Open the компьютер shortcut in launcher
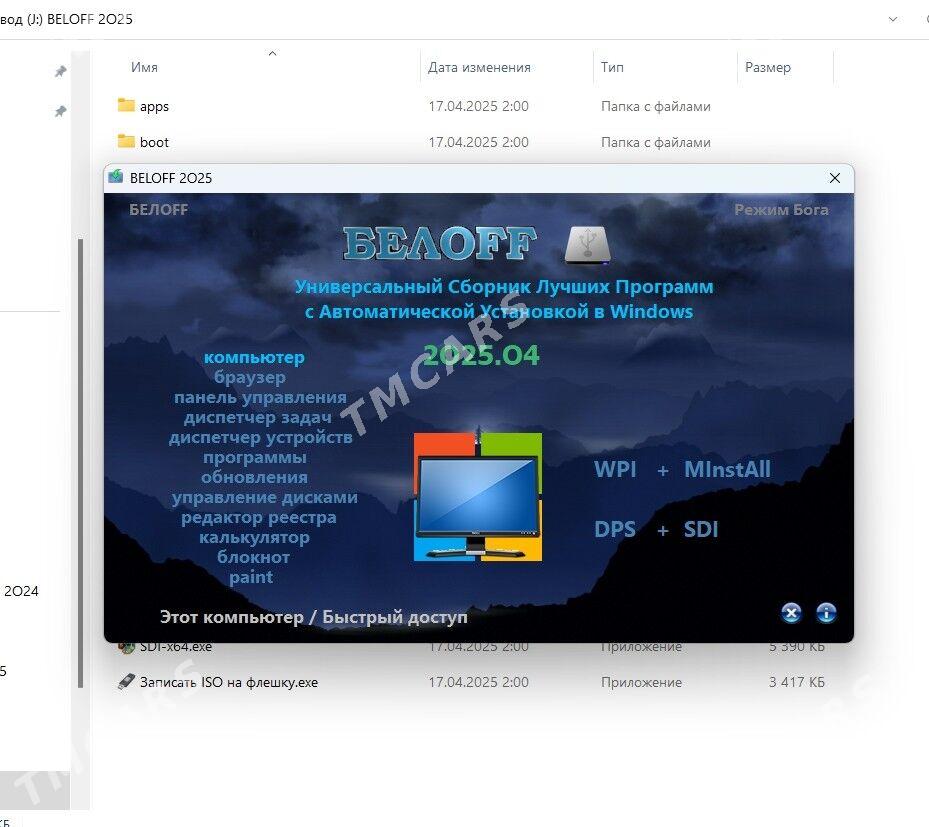 click(254, 357)
